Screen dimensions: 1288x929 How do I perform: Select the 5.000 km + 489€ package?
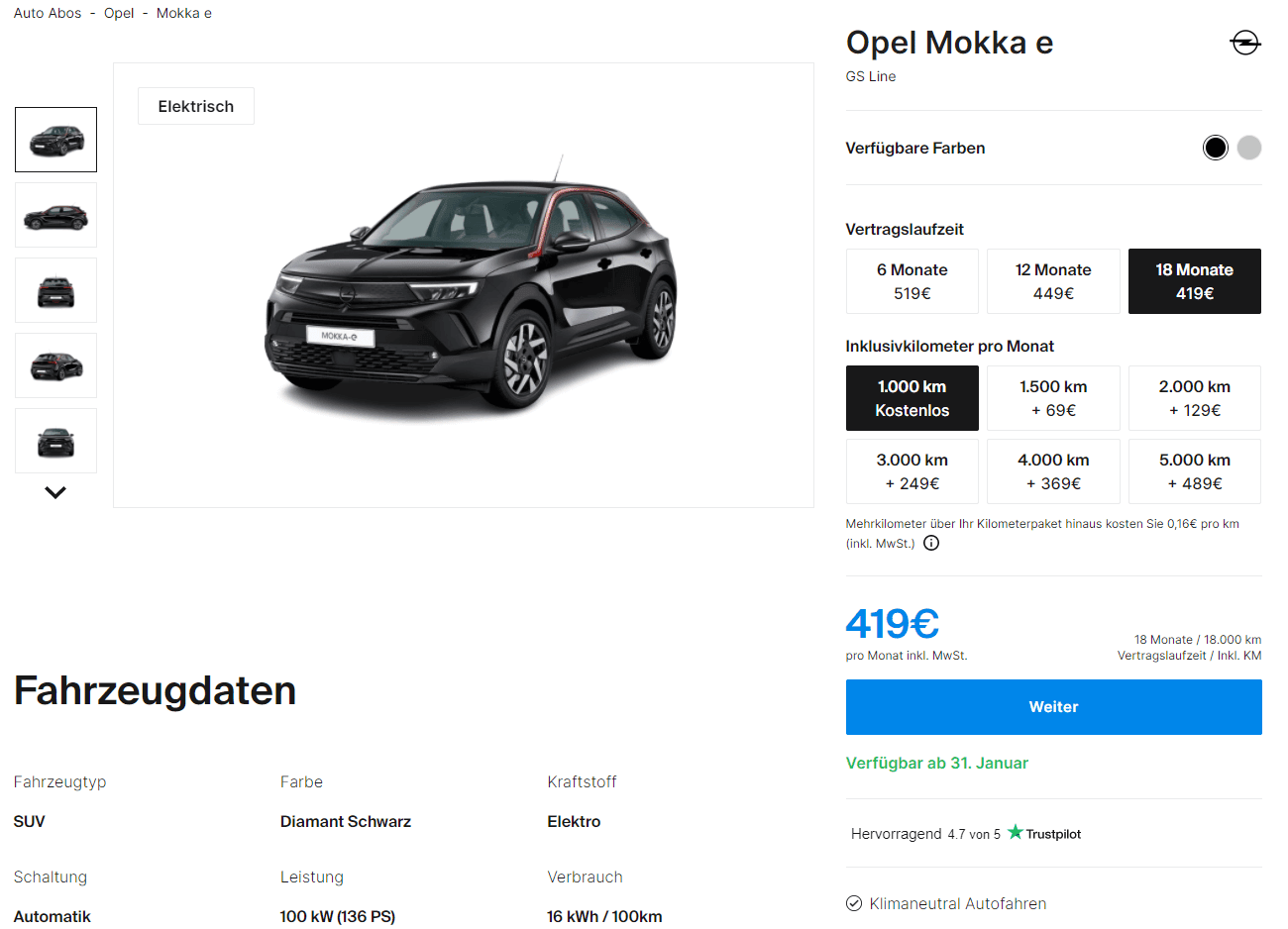(x=1195, y=471)
